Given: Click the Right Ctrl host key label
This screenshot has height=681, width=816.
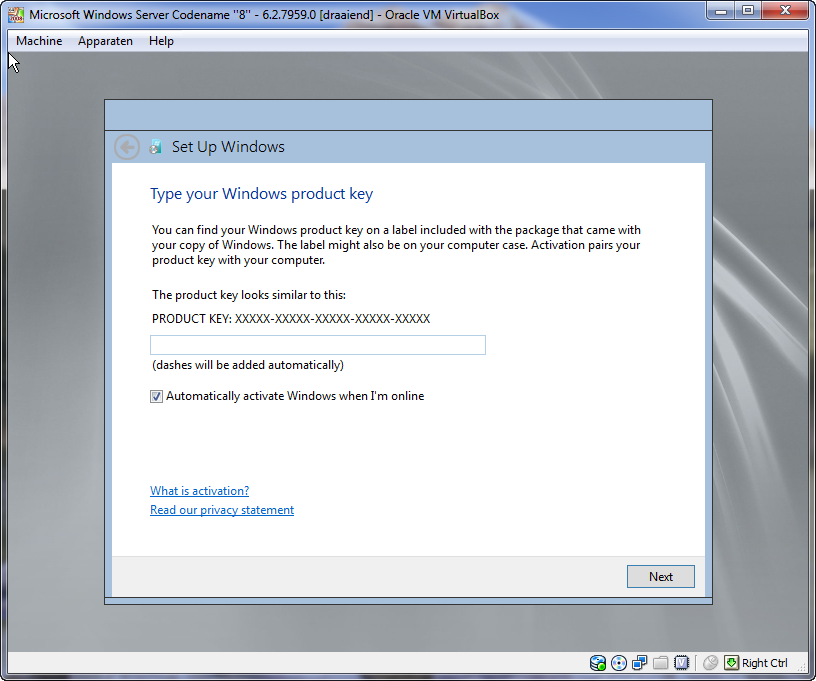Looking at the screenshot, I should [764, 663].
